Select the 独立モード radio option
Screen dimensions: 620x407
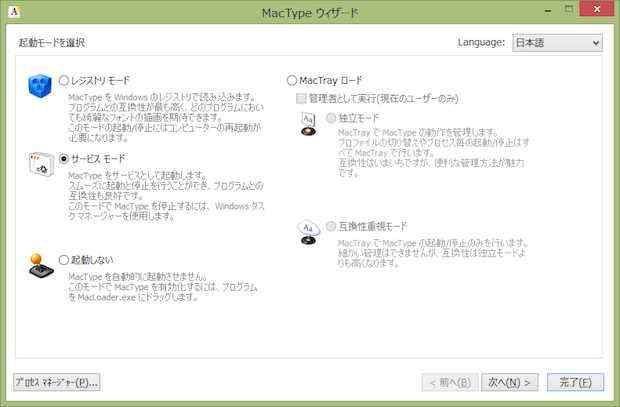point(331,118)
